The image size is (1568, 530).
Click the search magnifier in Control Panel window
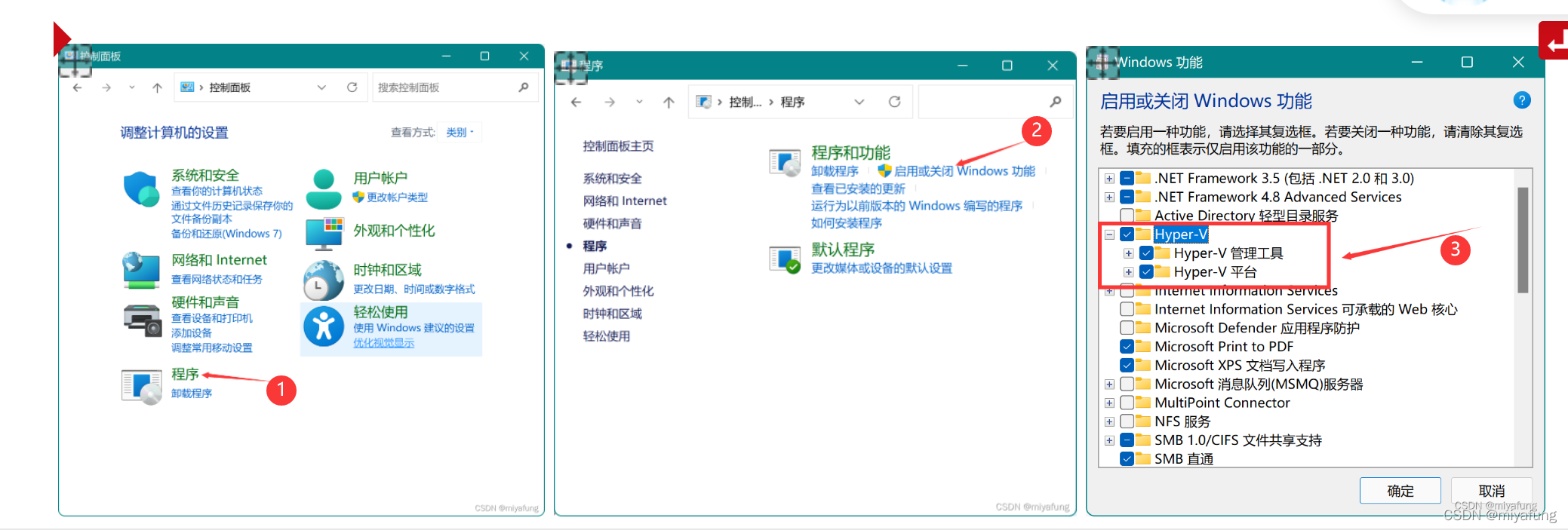(524, 87)
